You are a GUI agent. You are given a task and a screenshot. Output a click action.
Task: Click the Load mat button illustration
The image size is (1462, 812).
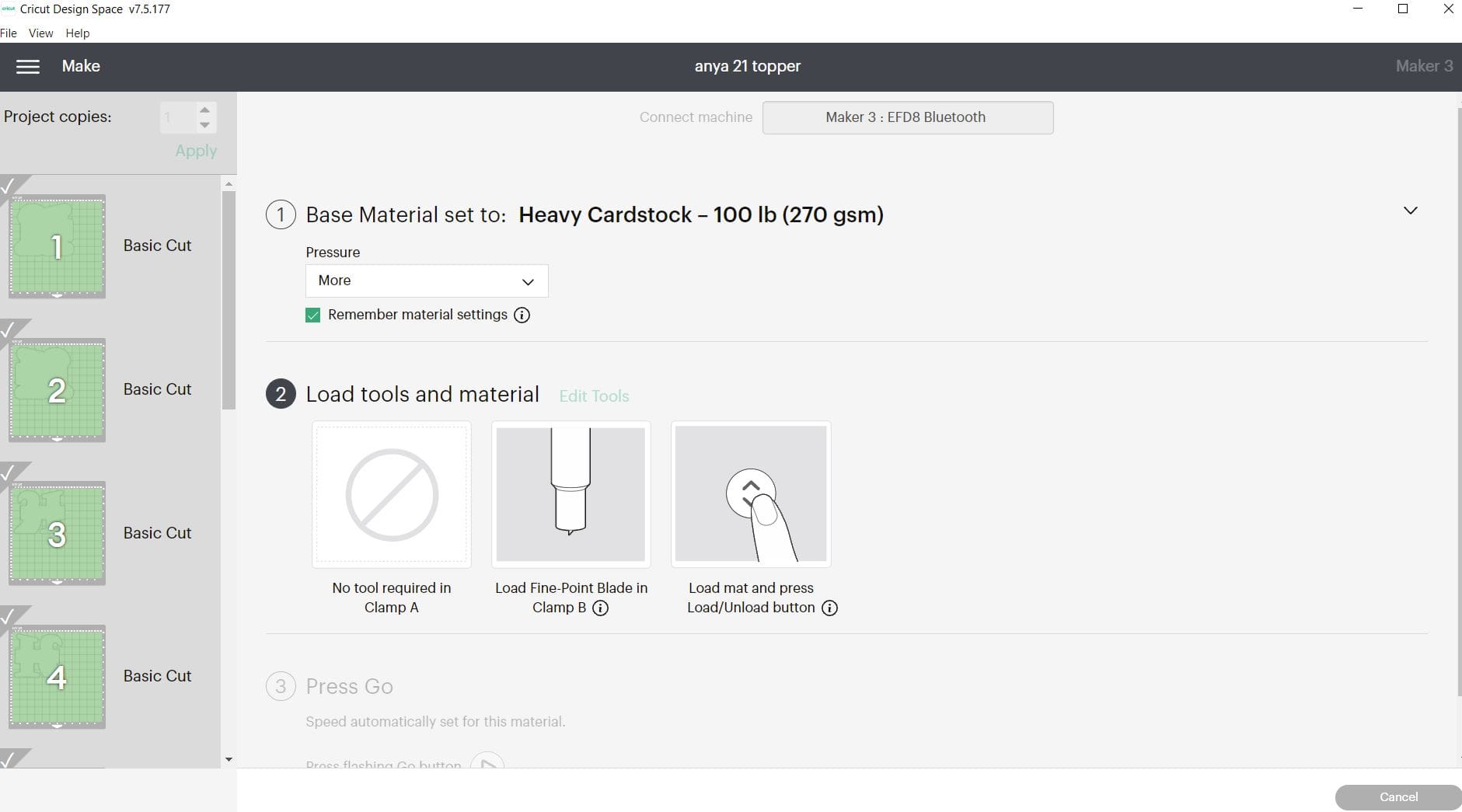click(x=751, y=494)
